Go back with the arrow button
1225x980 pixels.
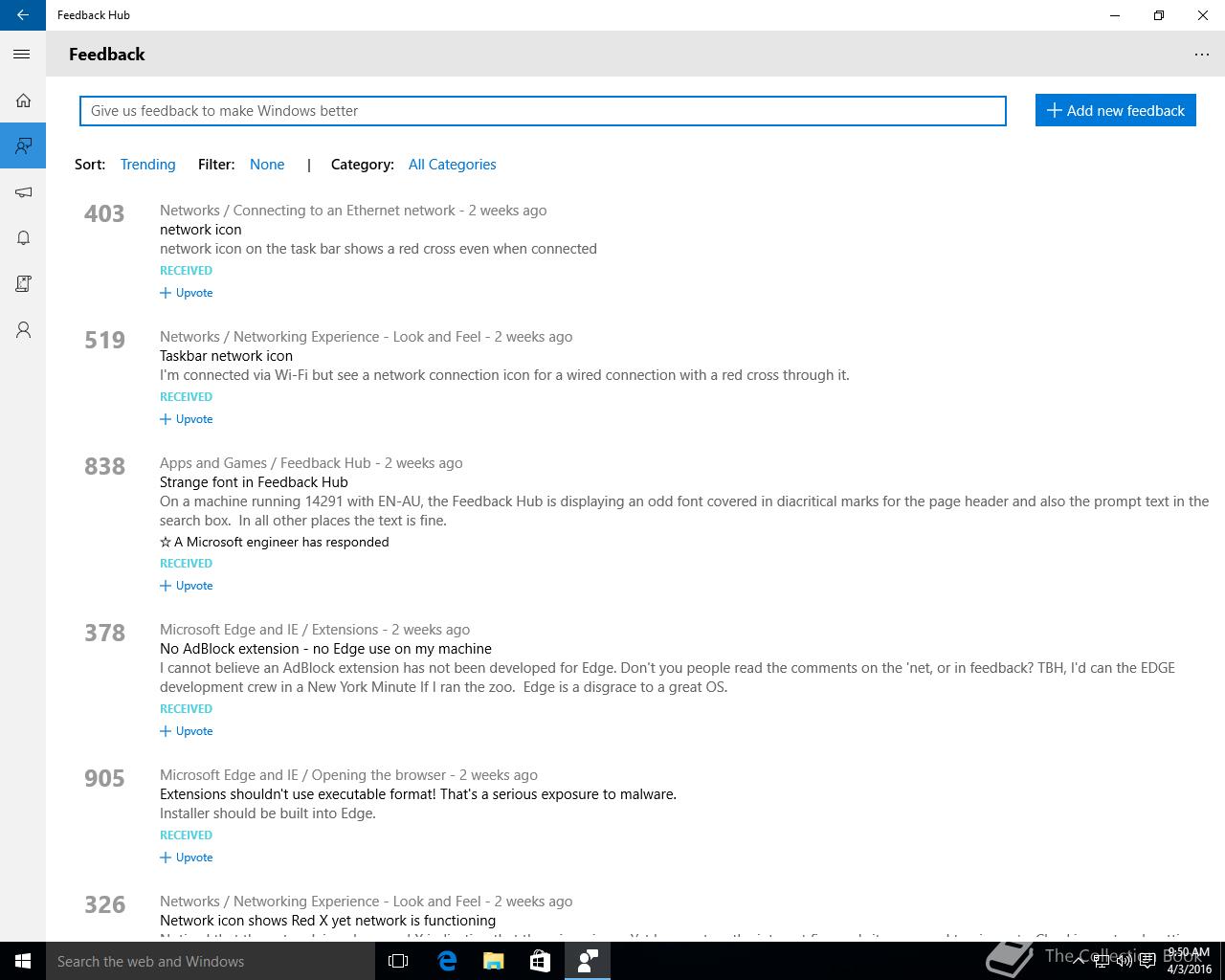click(23, 15)
